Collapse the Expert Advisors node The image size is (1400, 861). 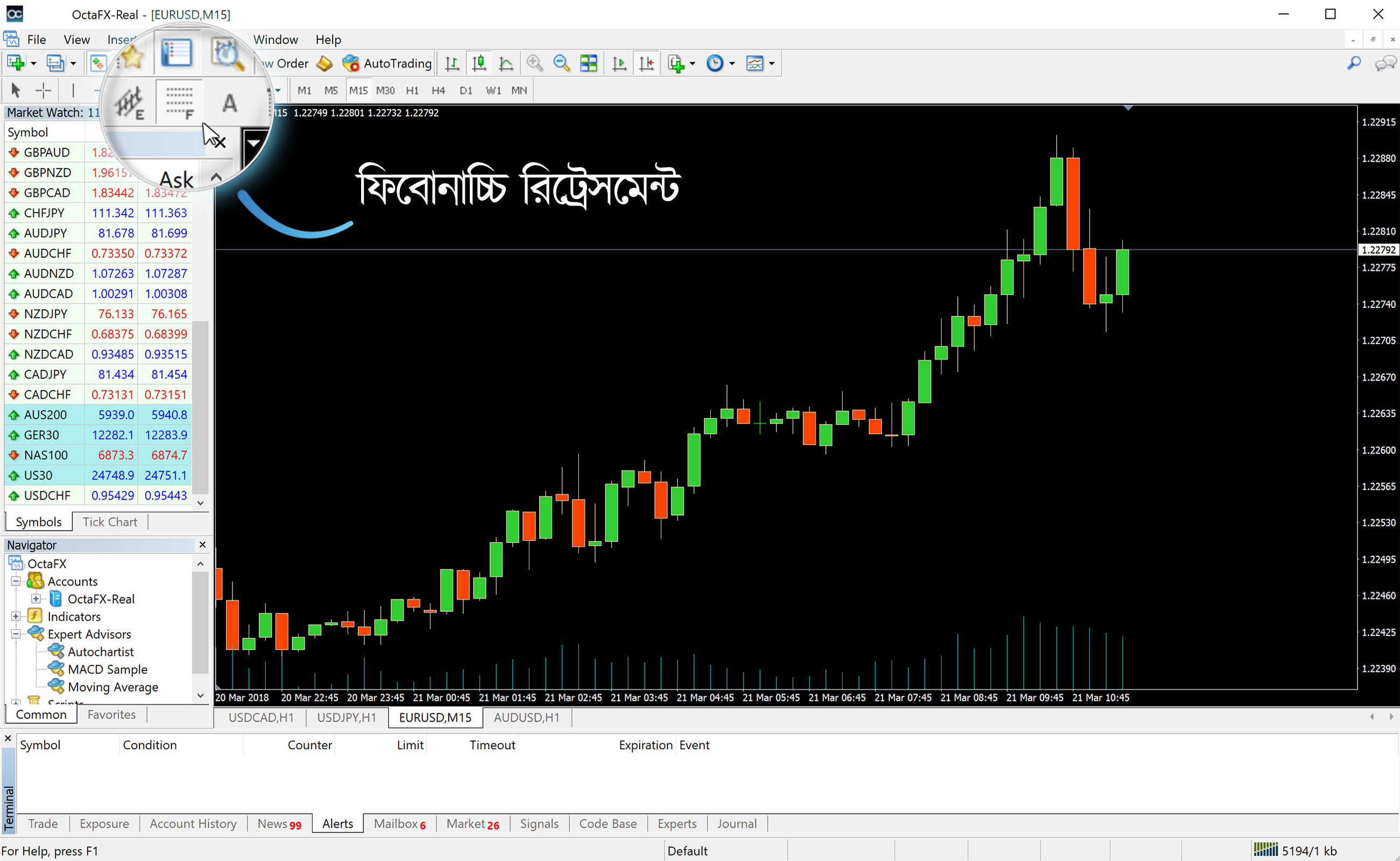[16, 634]
